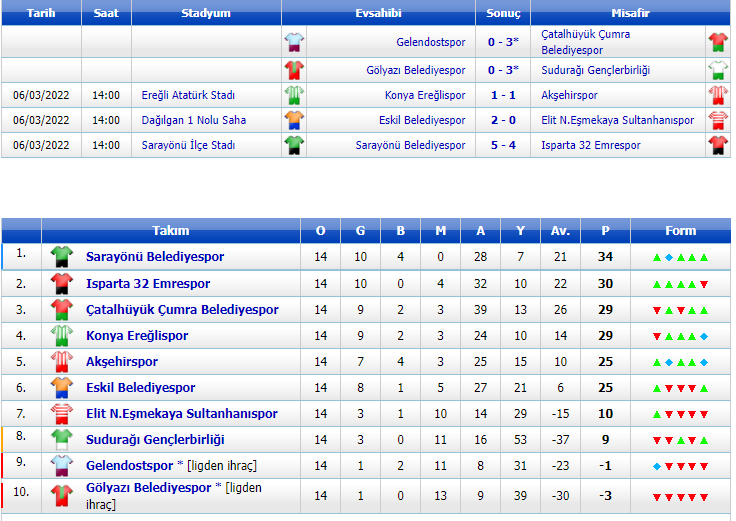Viewport: 736px width, 521px height.
Task: Click Akşehirspor jersey icon in fixtures list
Action: 718,96
